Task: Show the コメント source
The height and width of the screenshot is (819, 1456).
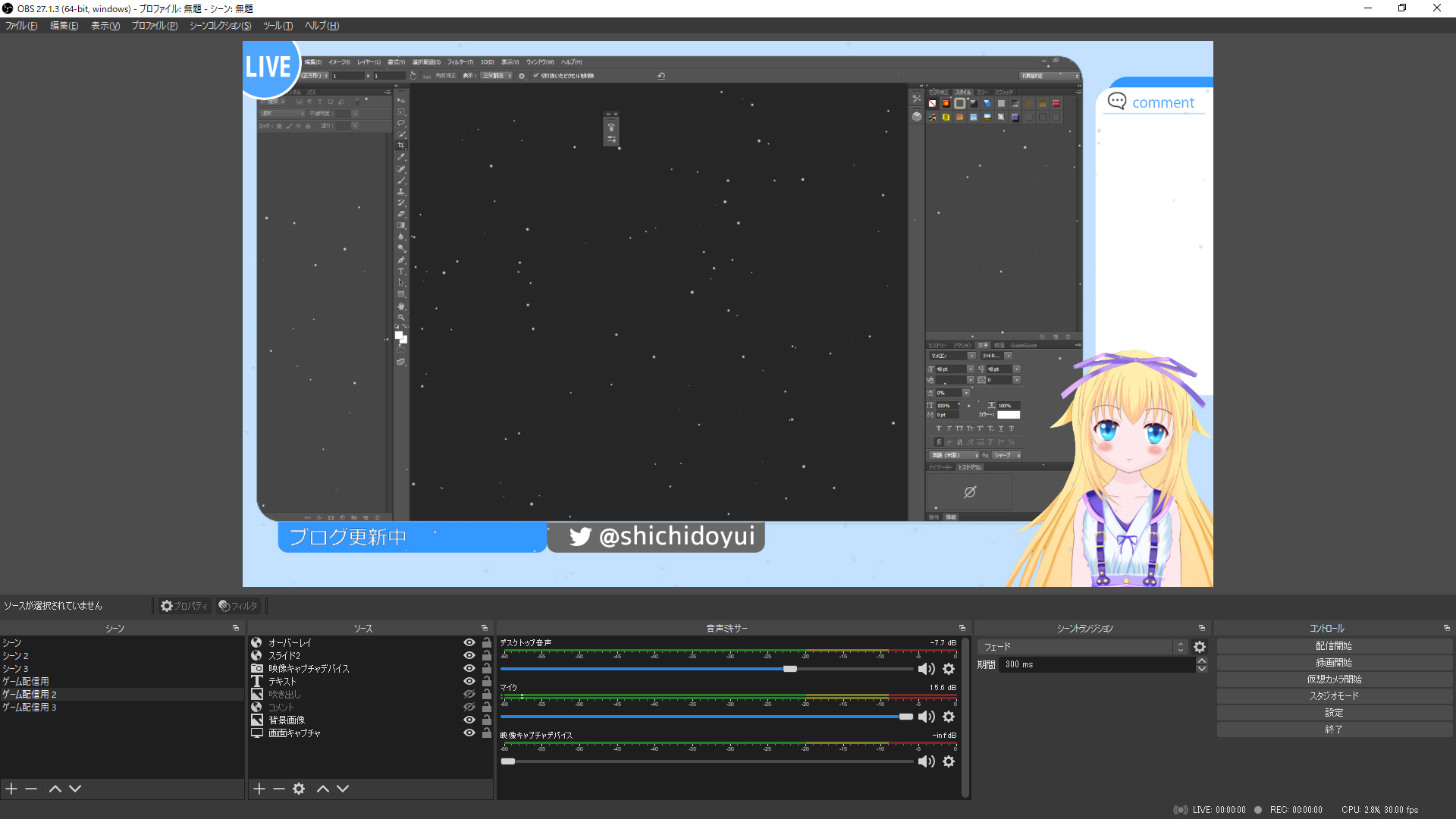Action: pos(469,707)
